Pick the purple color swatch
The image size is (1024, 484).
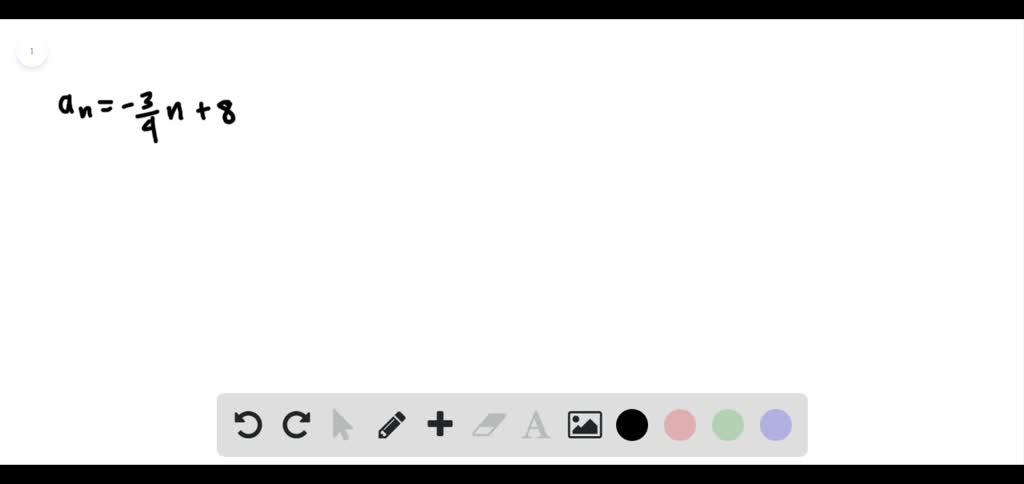click(x=776, y=425)
